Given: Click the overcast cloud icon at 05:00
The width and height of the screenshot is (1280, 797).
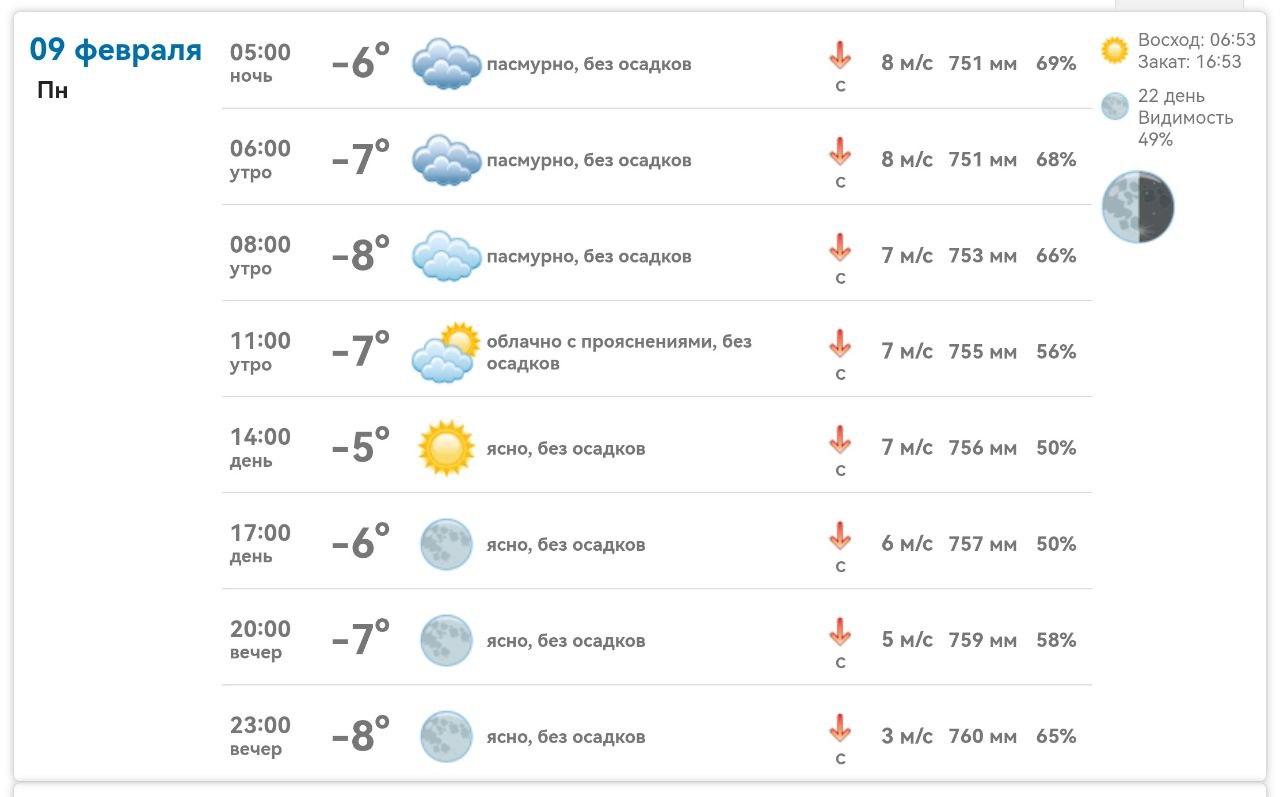Looking at the screenshot, I should click(446, 64).
